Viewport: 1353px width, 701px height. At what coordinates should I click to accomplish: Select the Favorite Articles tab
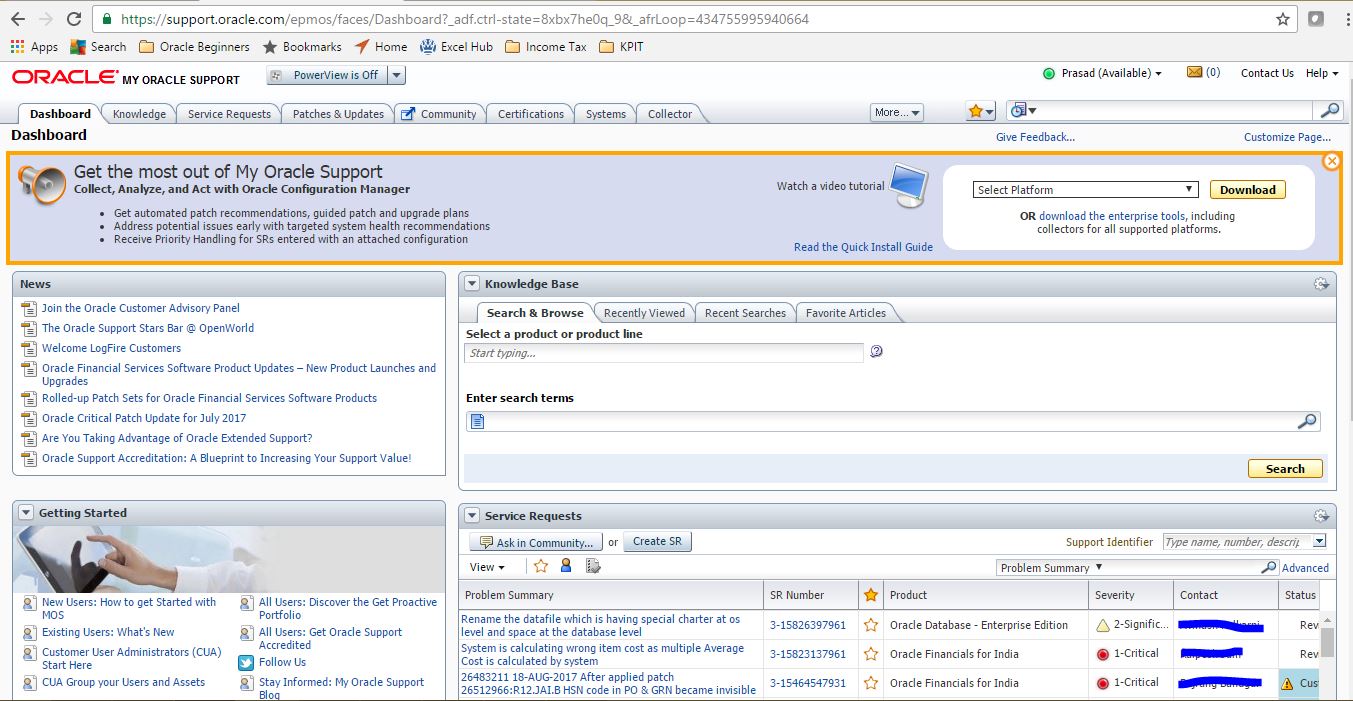pos(846,313)
